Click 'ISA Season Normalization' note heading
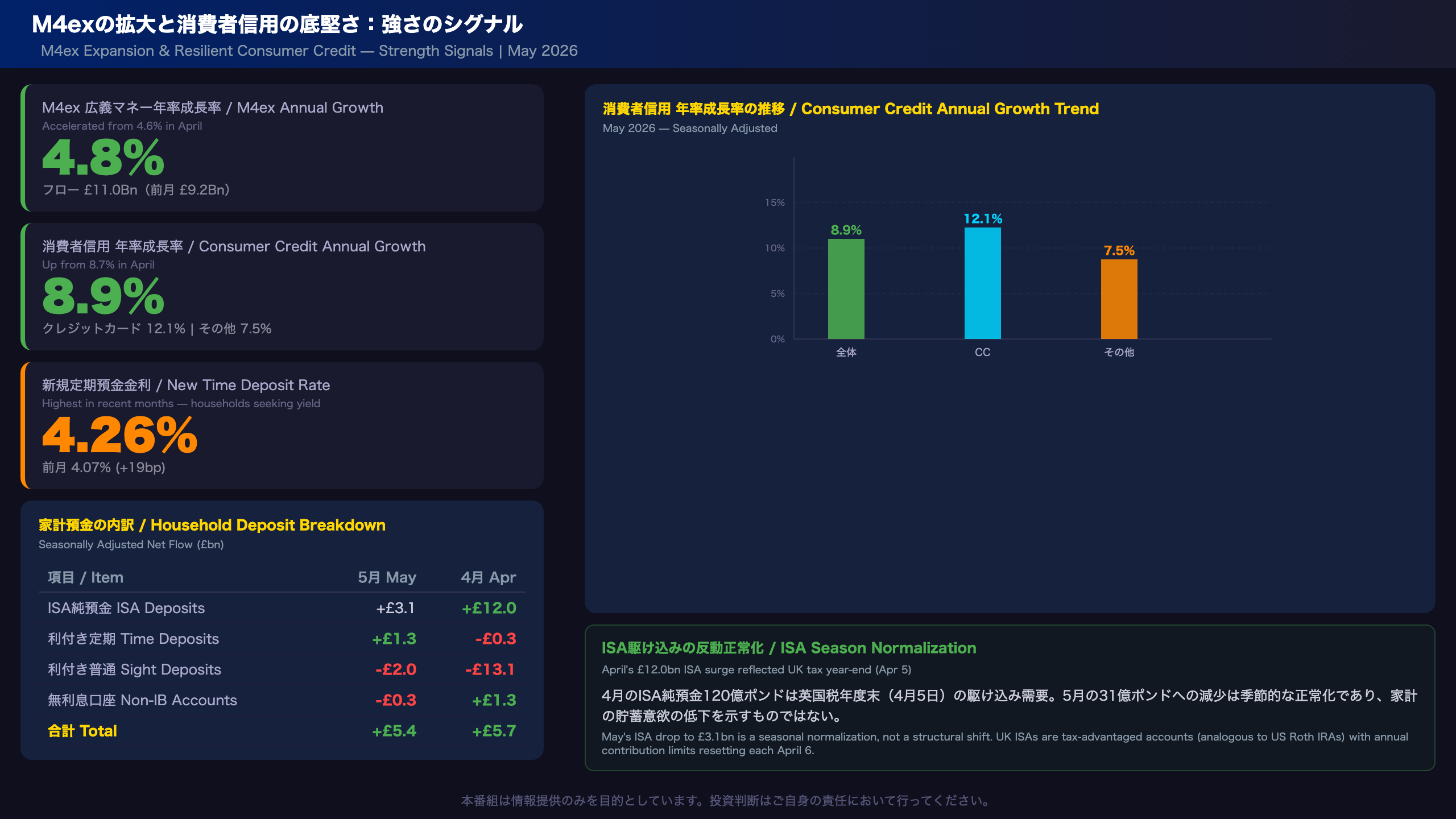This screenshot has height=819, width=1456. (789, 648)
